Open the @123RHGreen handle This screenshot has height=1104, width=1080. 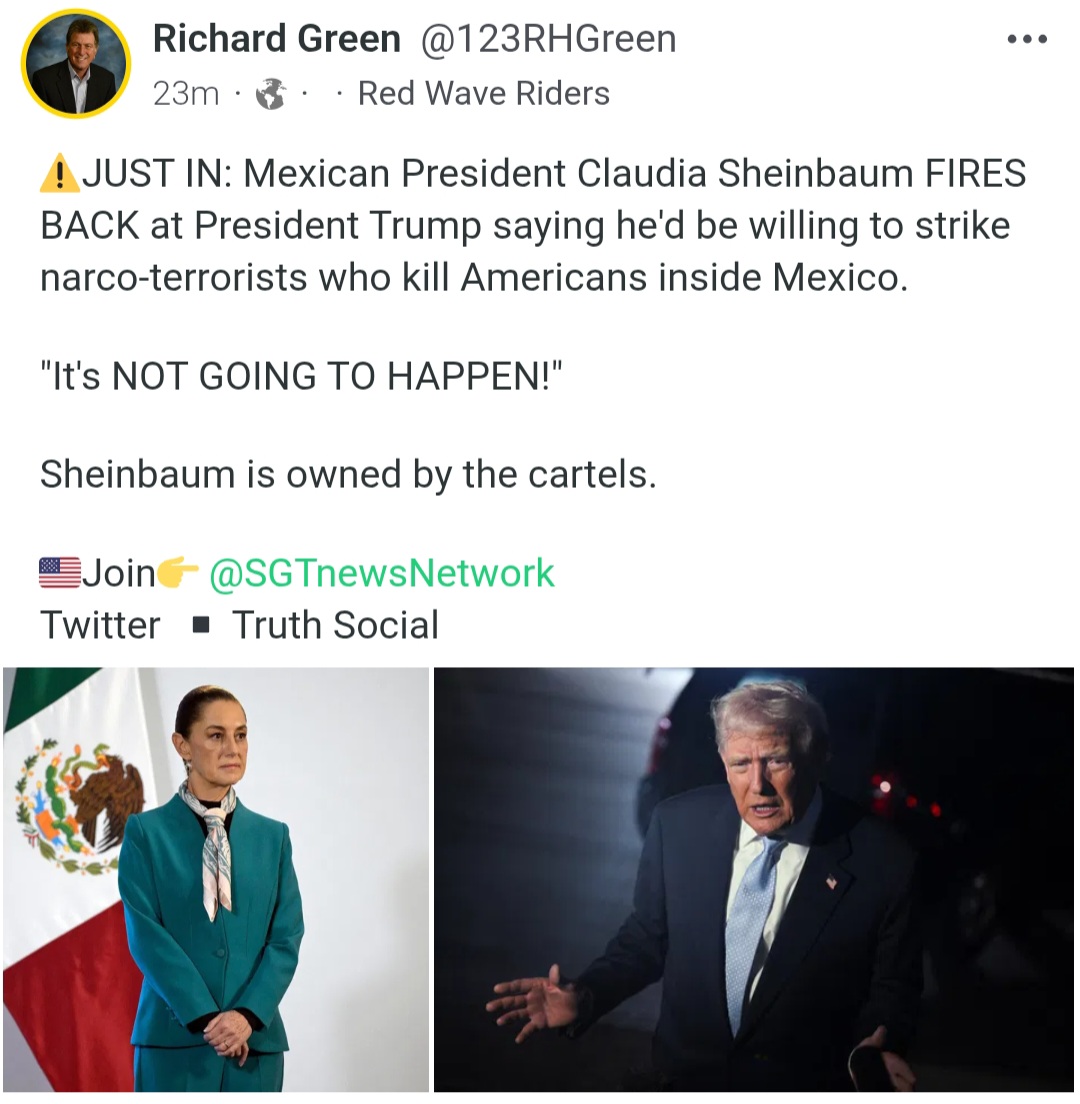point(548,39)
